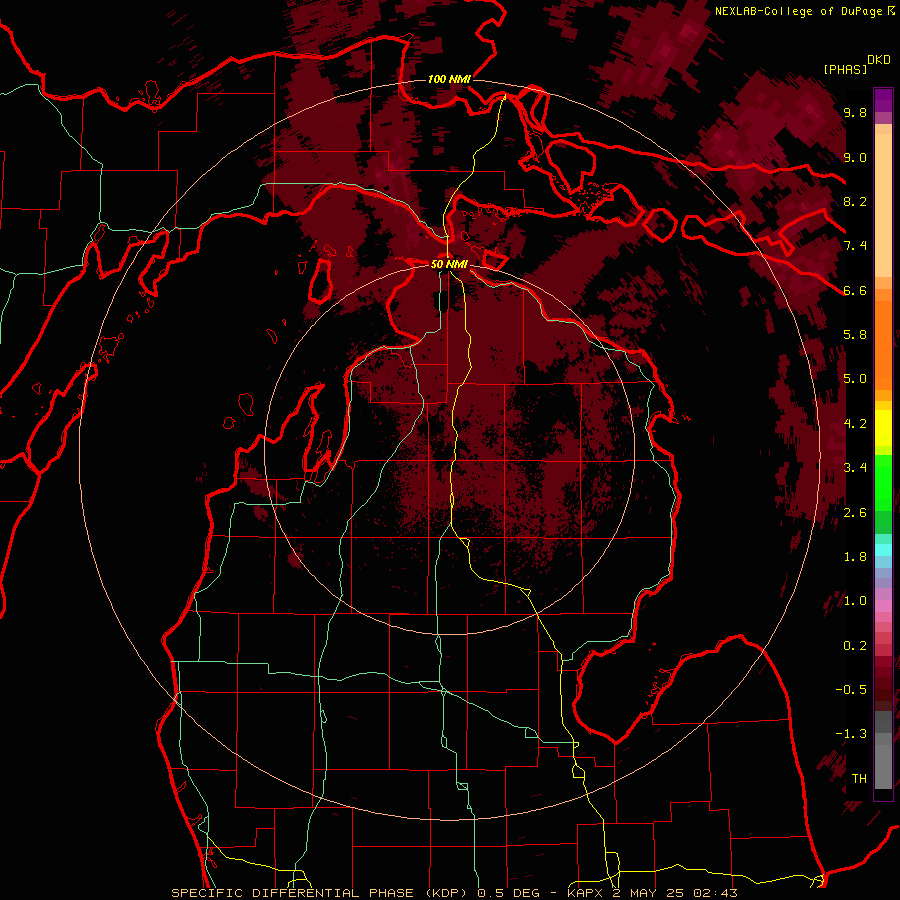Select the 9.0 value on color scale
900x900 pixels.
coord(855,157)
